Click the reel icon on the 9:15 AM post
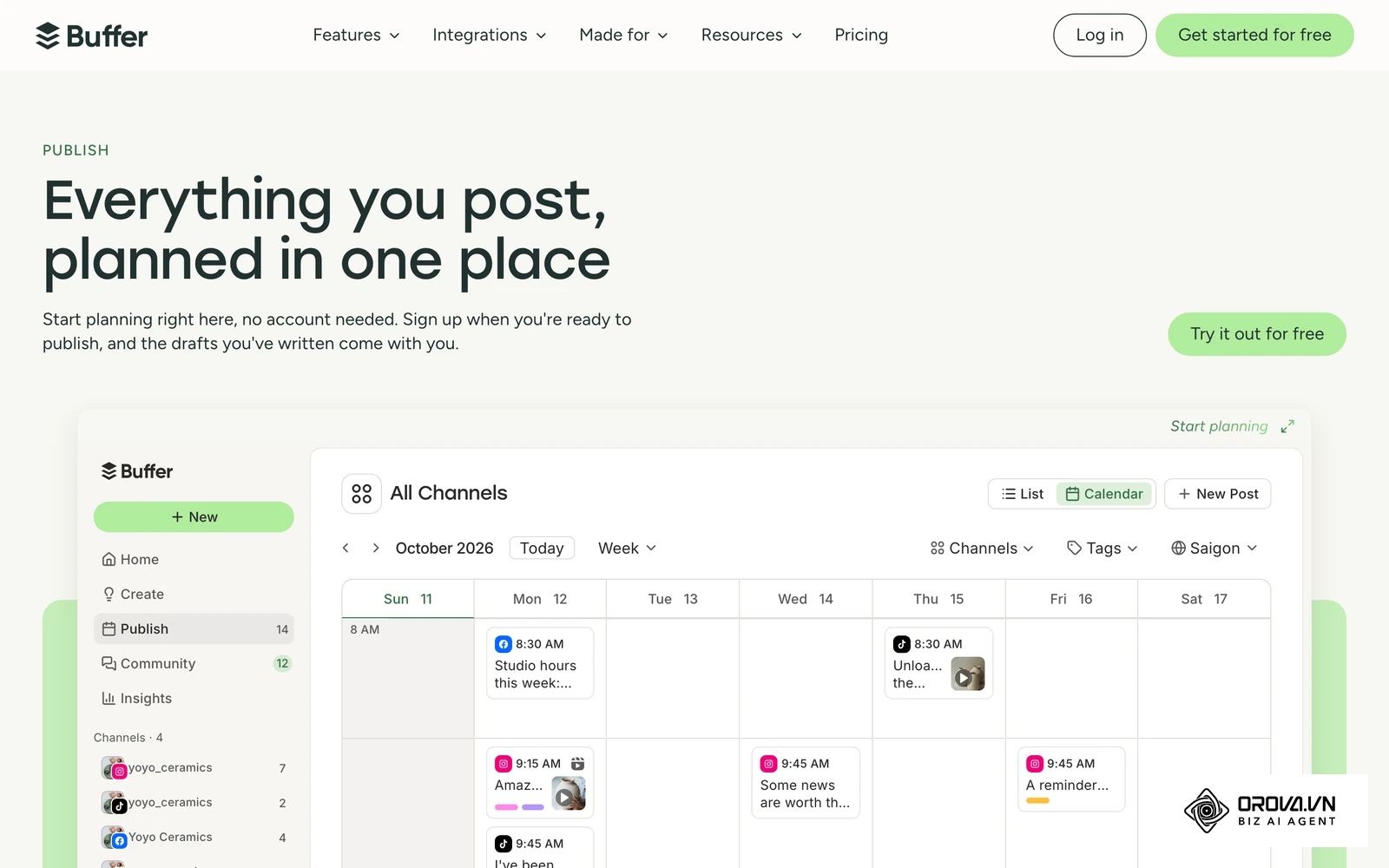This screenshot has height=868, width=1389. [x=577, y=764]
